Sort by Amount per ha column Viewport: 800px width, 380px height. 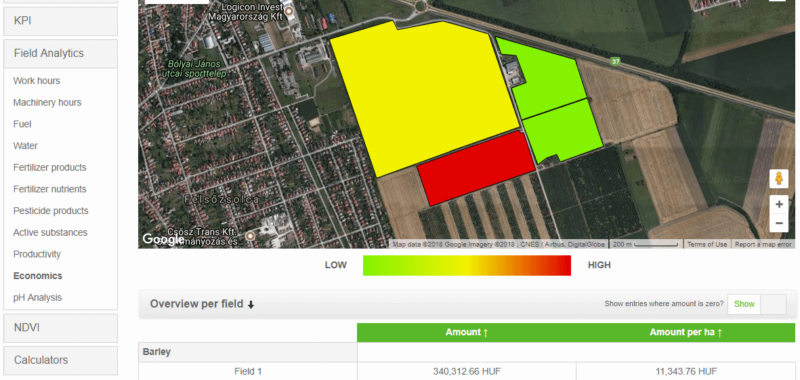point(685,333)
